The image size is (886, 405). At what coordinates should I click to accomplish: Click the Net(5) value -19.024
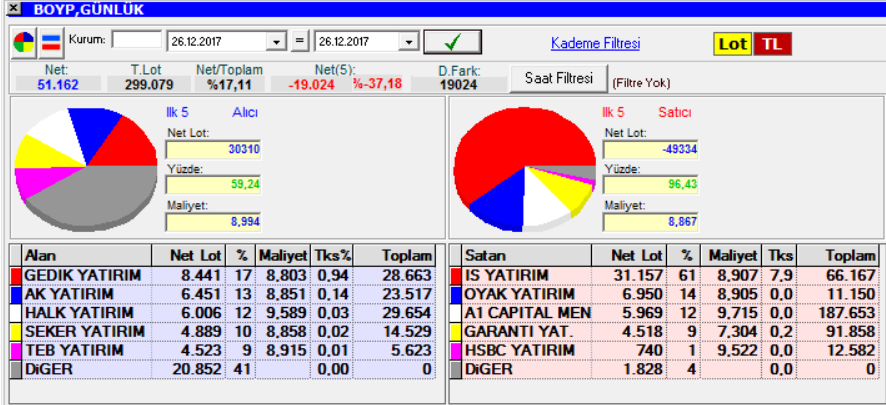(x=312, y=85)
